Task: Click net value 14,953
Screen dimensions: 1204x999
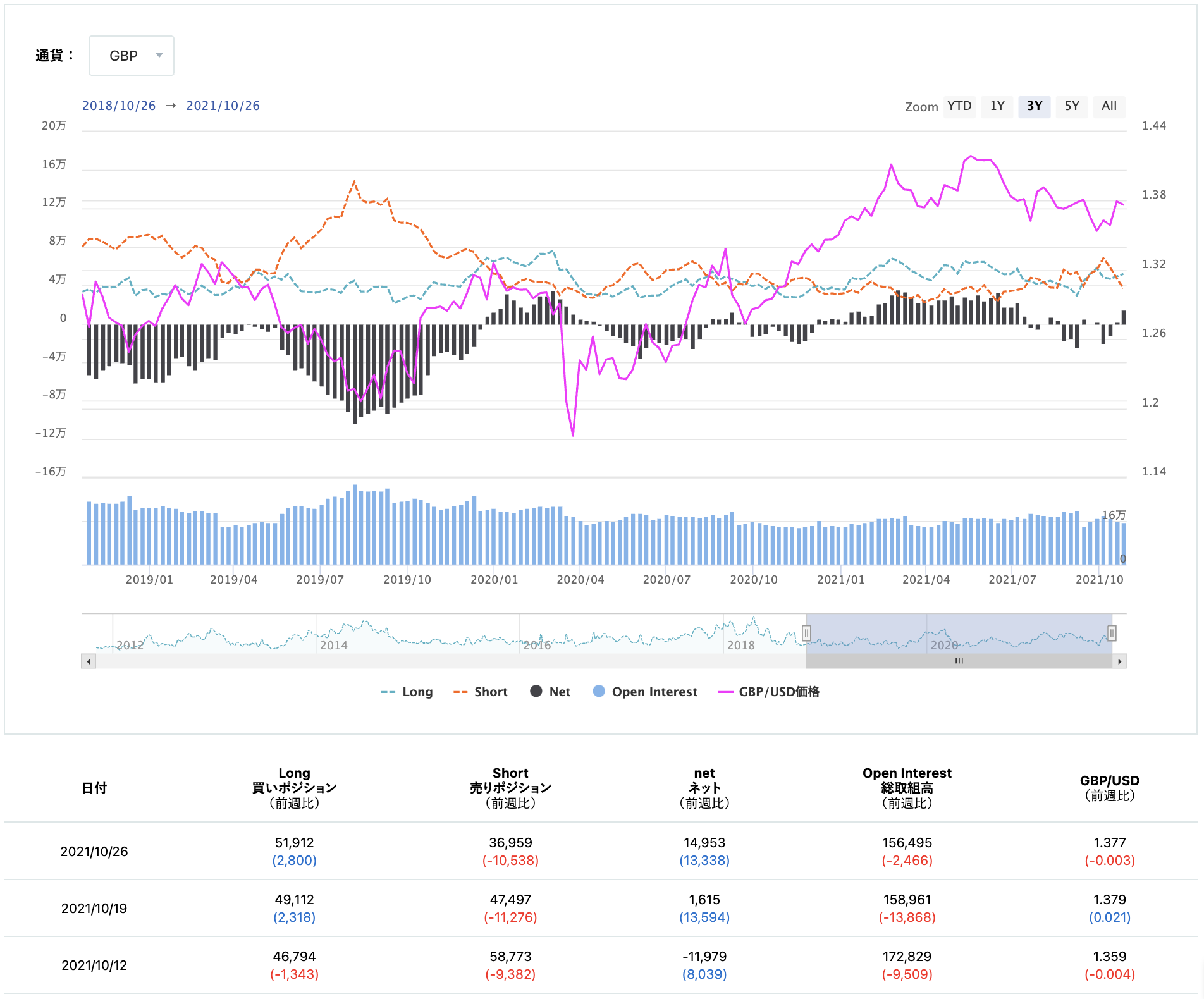Action: pos(704,843)
